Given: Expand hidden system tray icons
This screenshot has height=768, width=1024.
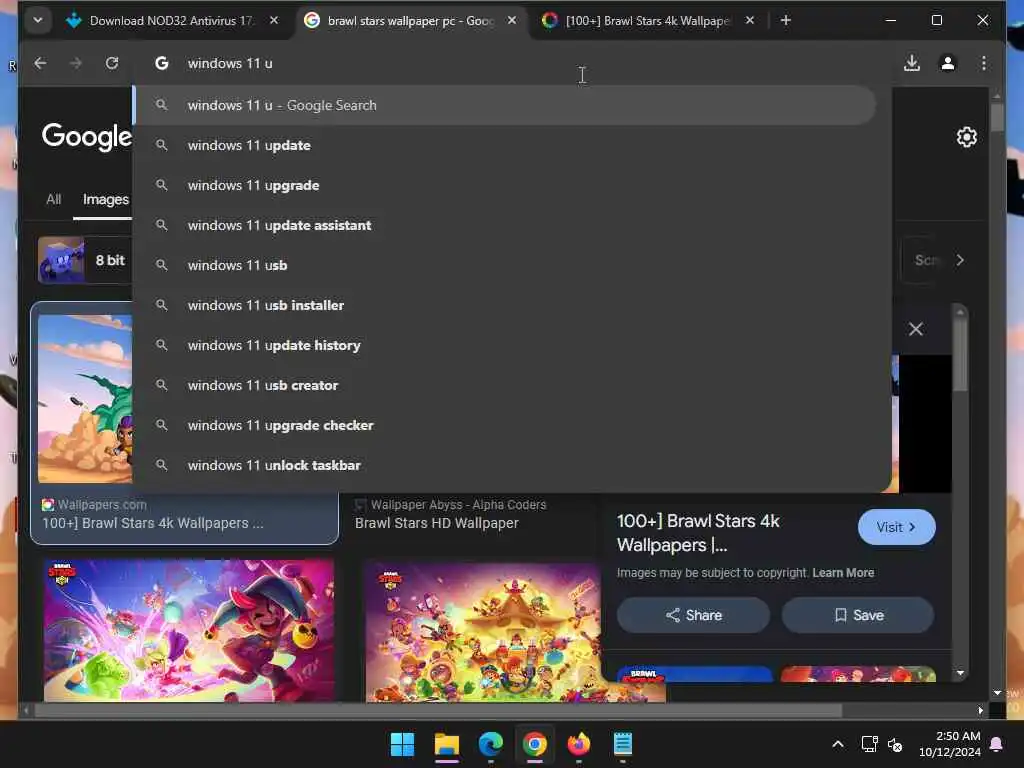Looking at the screenshot, I should pos(838,744).
